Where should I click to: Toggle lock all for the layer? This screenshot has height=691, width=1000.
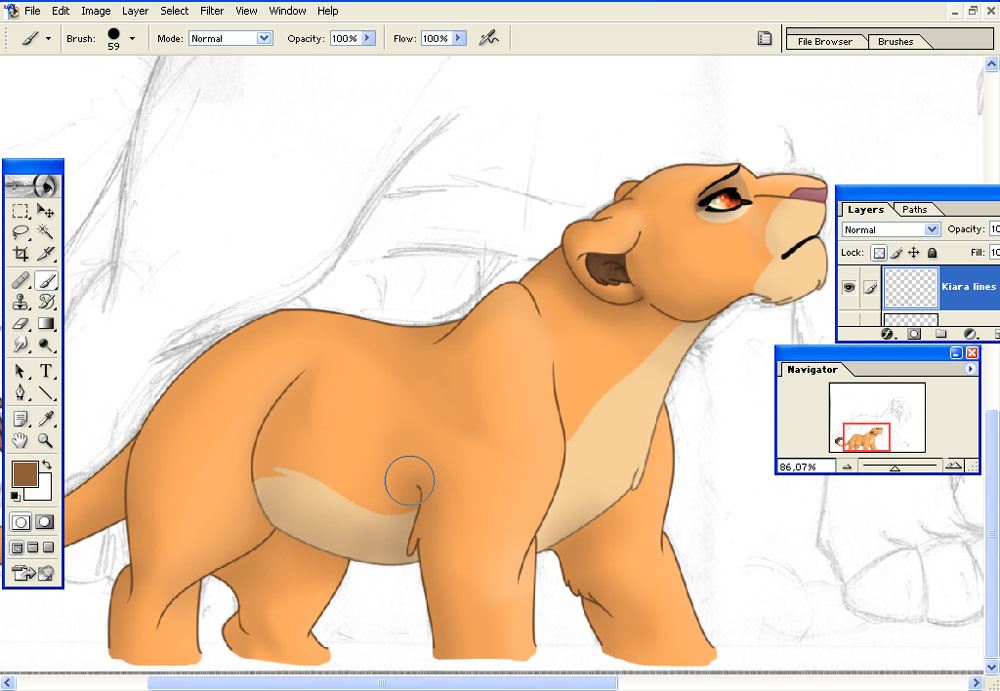click(932, 253)
